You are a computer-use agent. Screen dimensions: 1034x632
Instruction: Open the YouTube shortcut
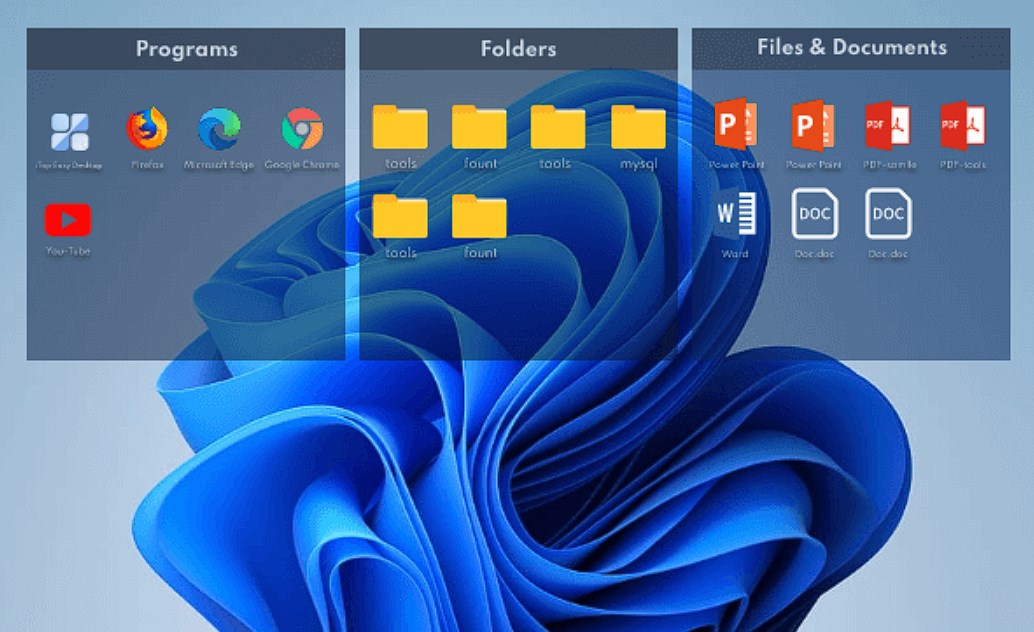70,218
